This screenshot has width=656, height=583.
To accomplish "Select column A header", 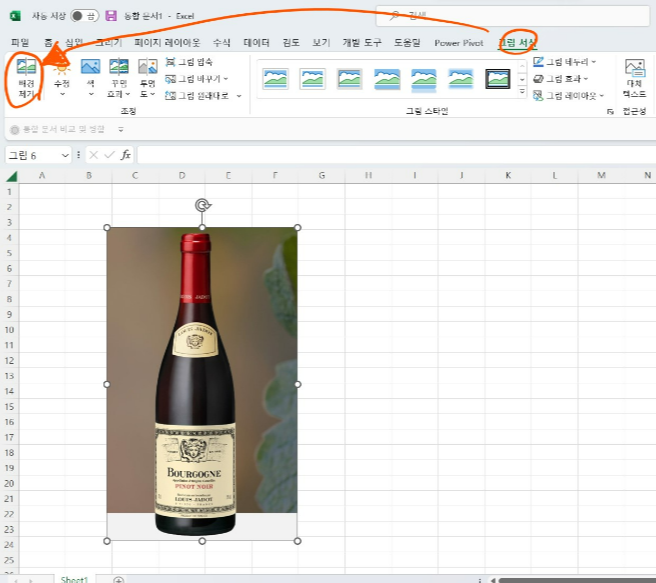I will [x=42, y=175].
